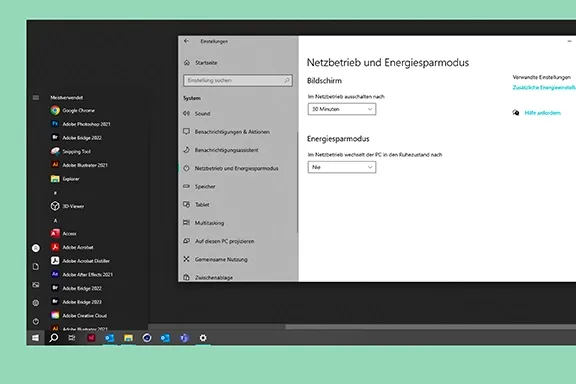Open Pictures icon in Start sidebar

click(x=36, y=285)
